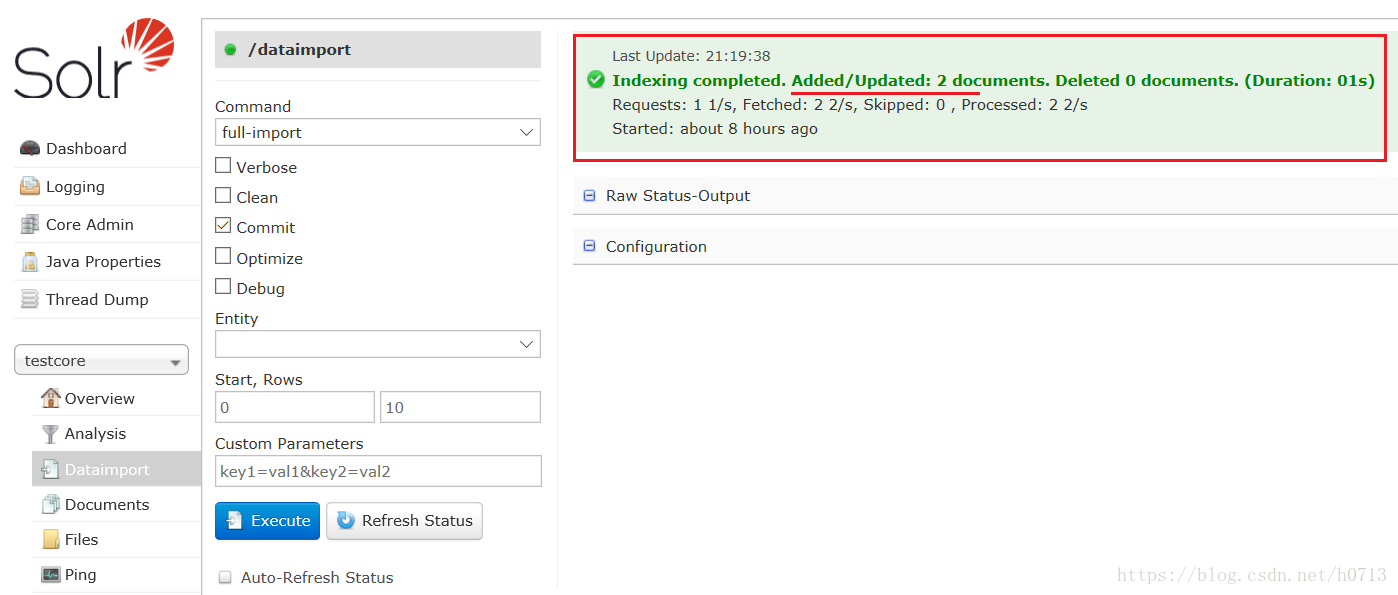Viewport: 1398px width, 595px height.
Task: Click the Thread Dump icon
Action: (30, 300)
